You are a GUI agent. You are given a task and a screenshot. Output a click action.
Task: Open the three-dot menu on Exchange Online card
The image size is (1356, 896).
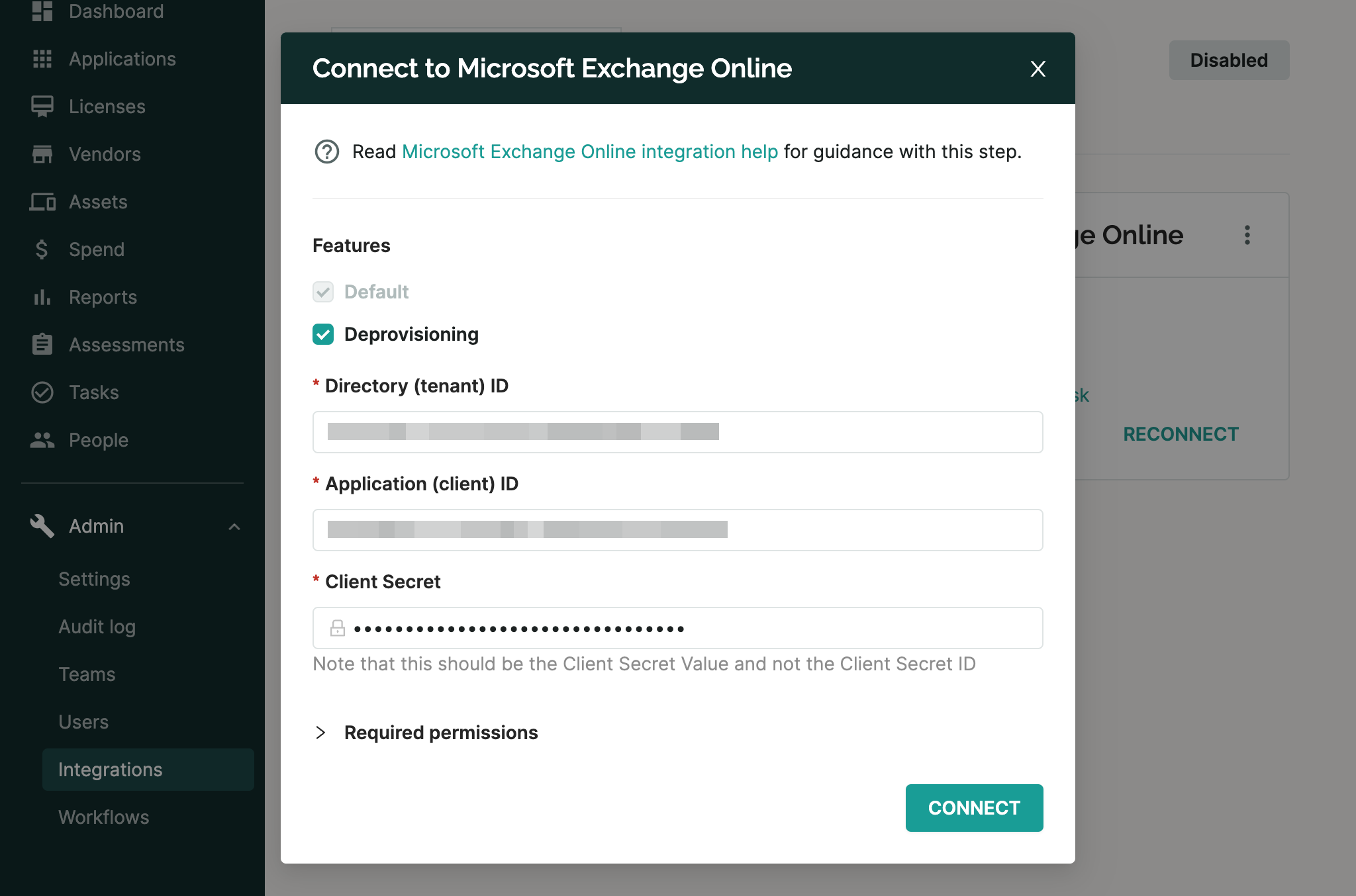click(x=1247, y=235)
